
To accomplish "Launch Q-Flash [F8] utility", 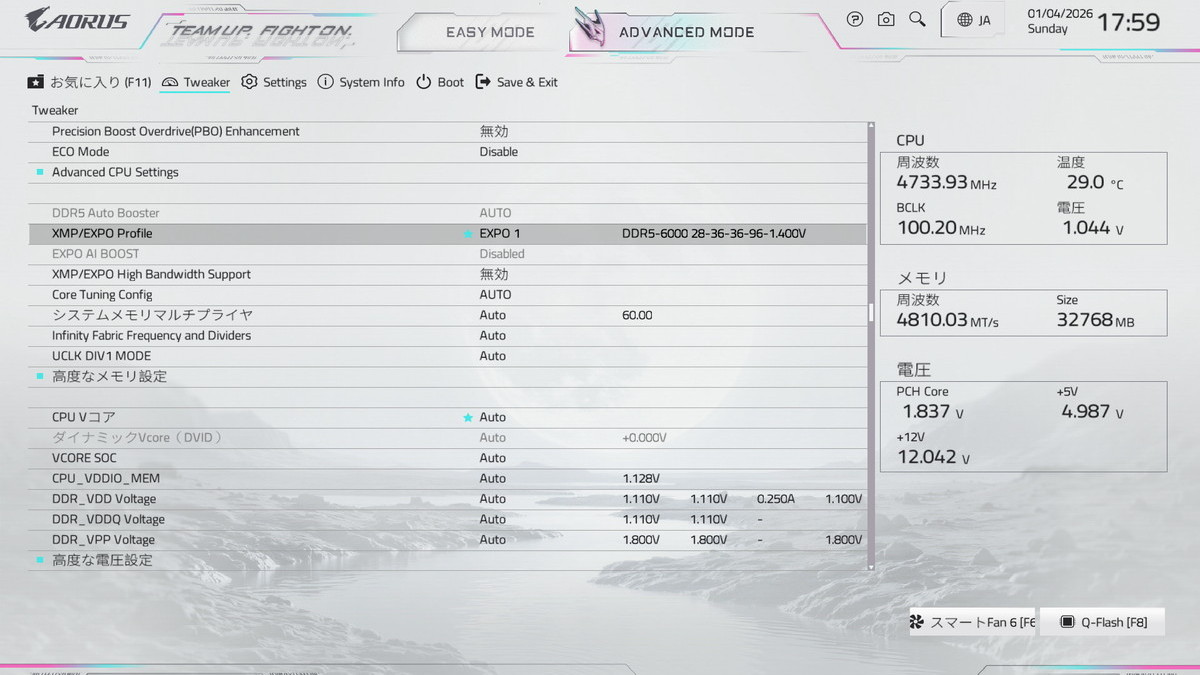I will pos(1103,622).
